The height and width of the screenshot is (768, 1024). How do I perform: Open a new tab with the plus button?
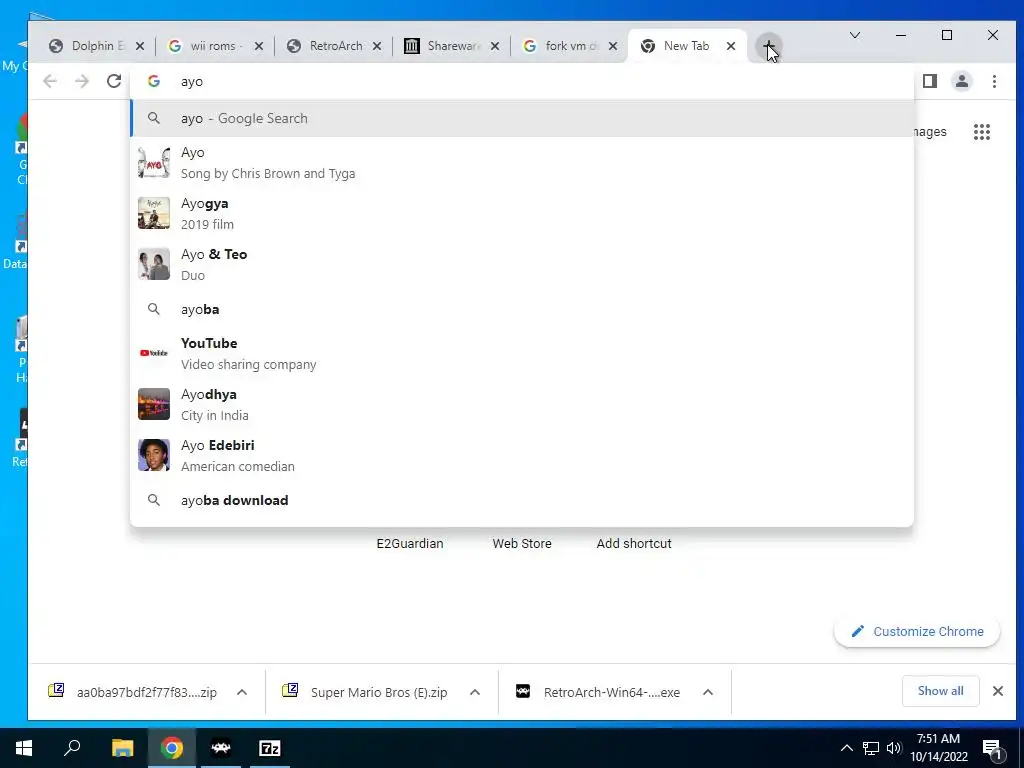[769, 46]
